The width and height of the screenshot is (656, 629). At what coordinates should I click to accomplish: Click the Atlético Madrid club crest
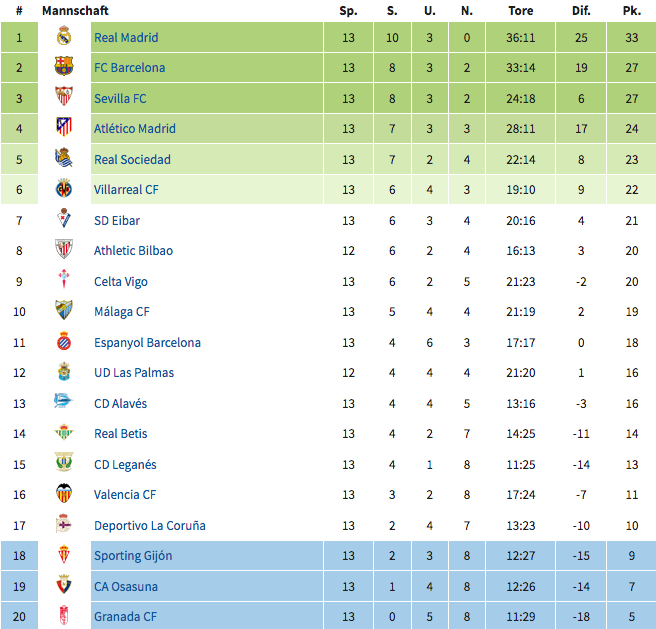(64, 129)
